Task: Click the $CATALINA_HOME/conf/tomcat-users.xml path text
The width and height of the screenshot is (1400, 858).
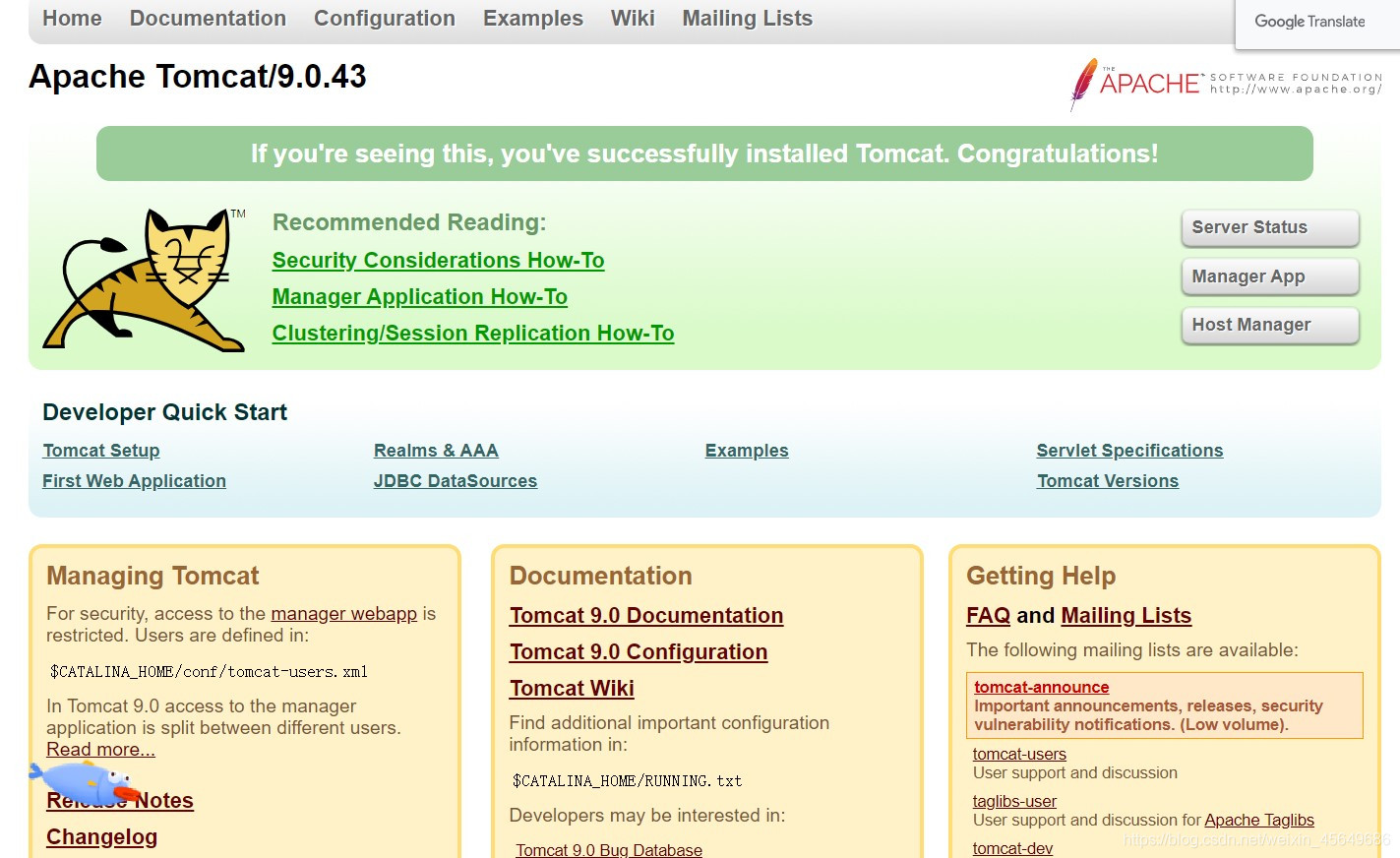Action: tap(209, 672)
